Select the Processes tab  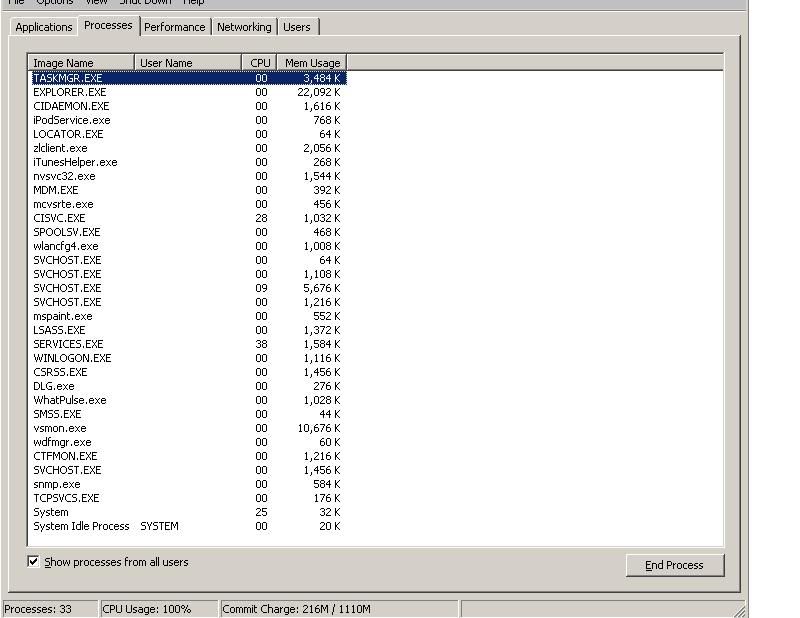pyautogui.click(x=108, y=26)
